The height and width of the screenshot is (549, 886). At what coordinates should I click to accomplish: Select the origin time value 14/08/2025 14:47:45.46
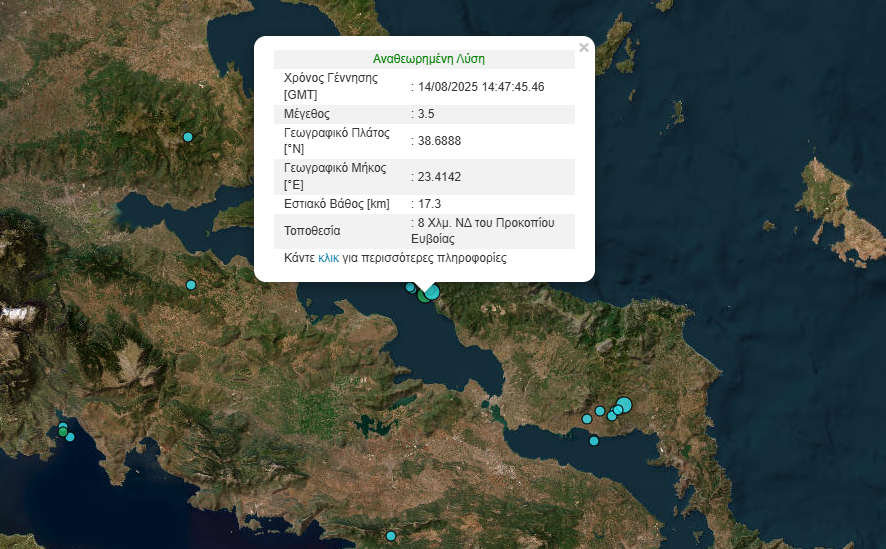tap(481, 87)
